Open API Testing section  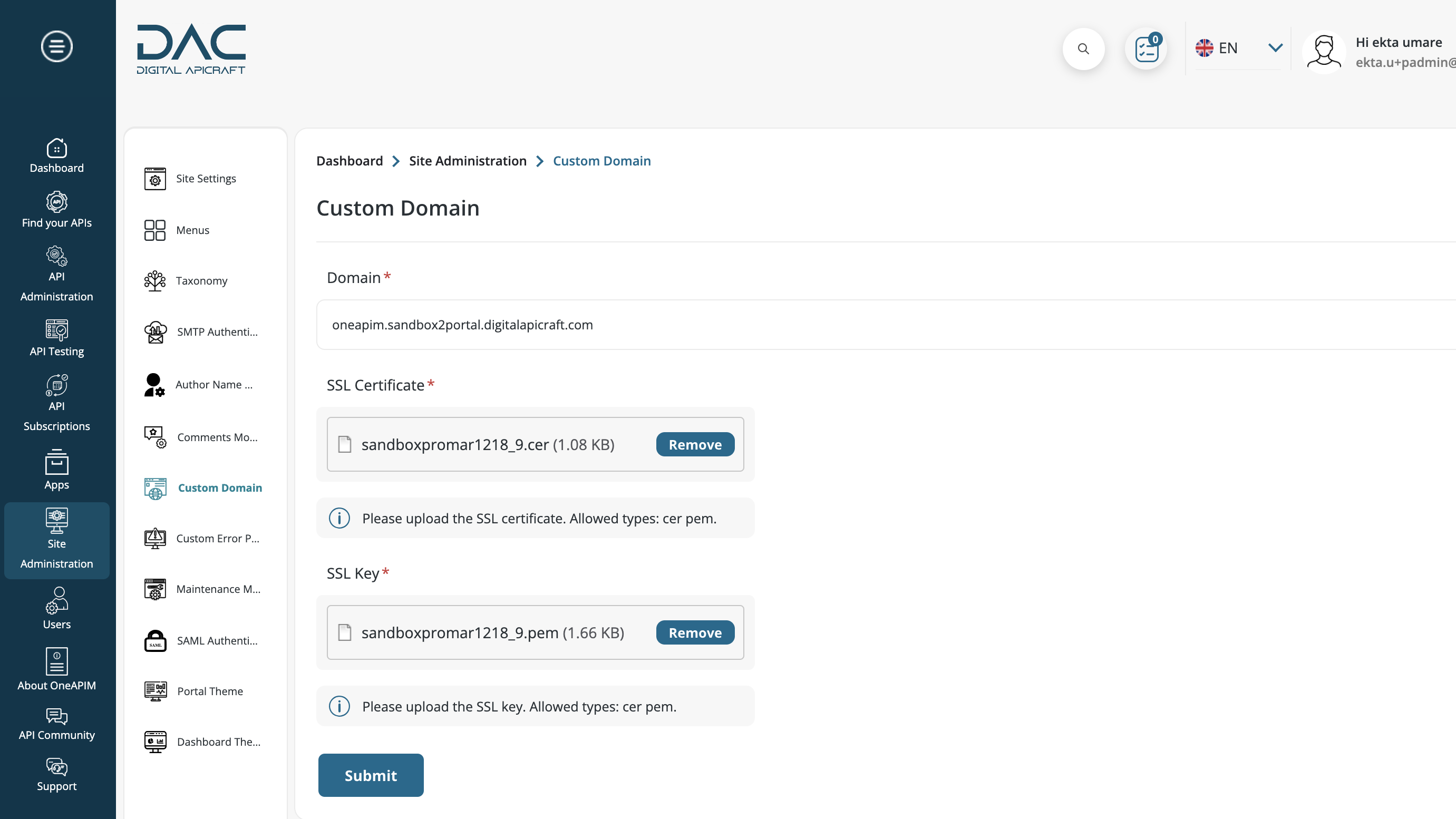coord(56,338)
